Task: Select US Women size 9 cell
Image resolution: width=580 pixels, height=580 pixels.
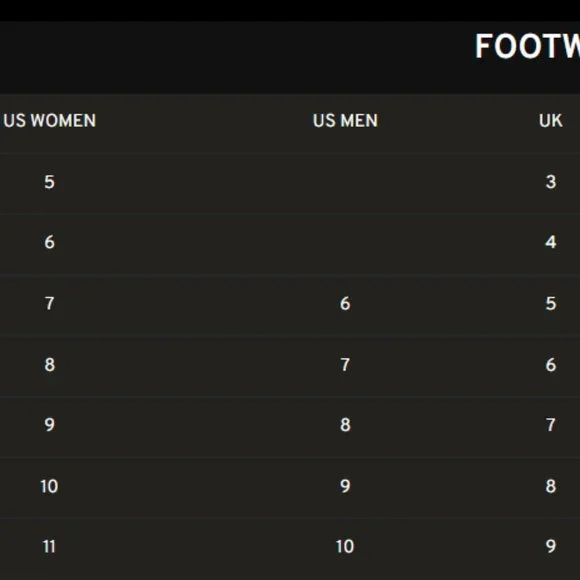Action: pos(50,425)
